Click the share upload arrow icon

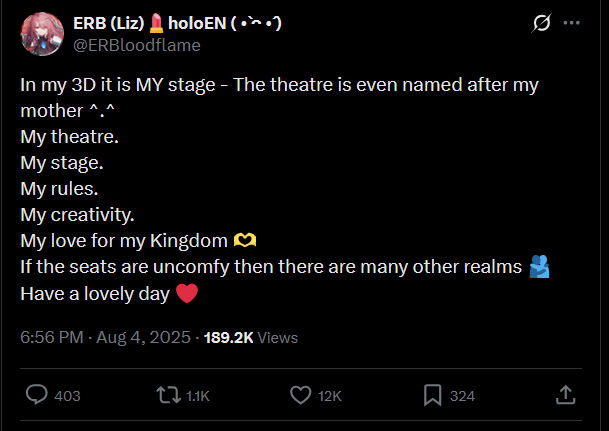point(565,396)
